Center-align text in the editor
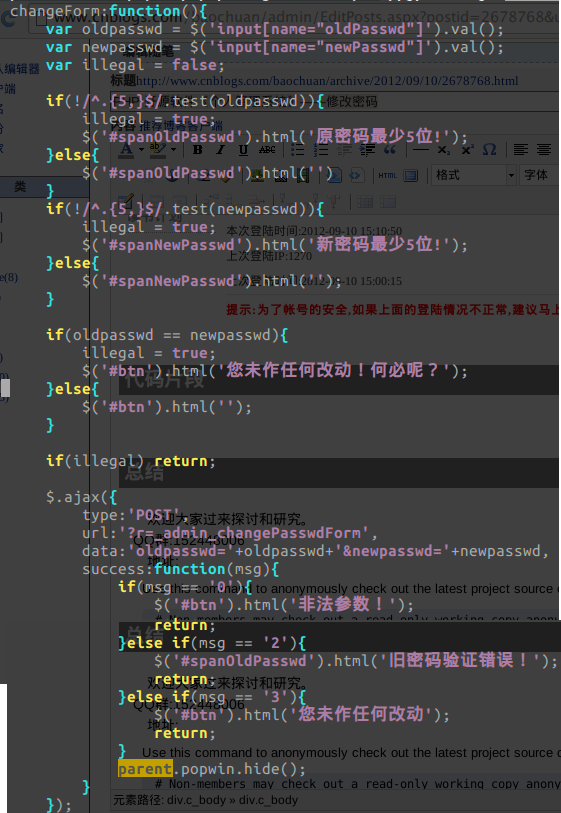 [x=544, y=150]
